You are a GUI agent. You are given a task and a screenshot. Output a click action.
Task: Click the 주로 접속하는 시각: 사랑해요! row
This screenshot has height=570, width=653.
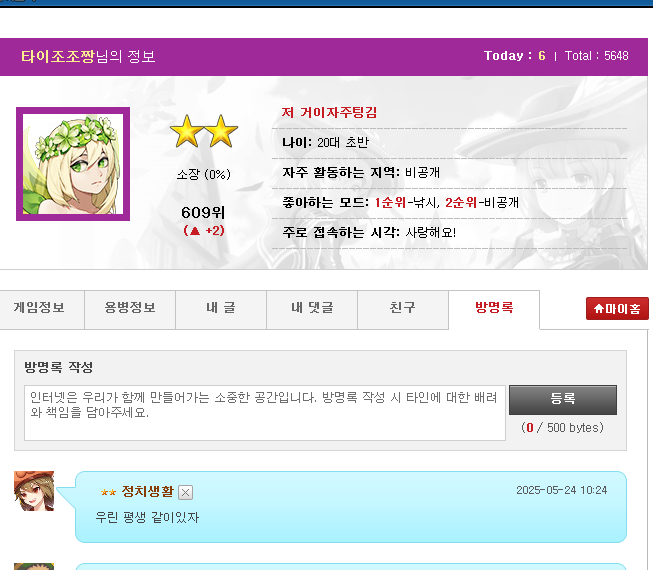tap(449, 233)
